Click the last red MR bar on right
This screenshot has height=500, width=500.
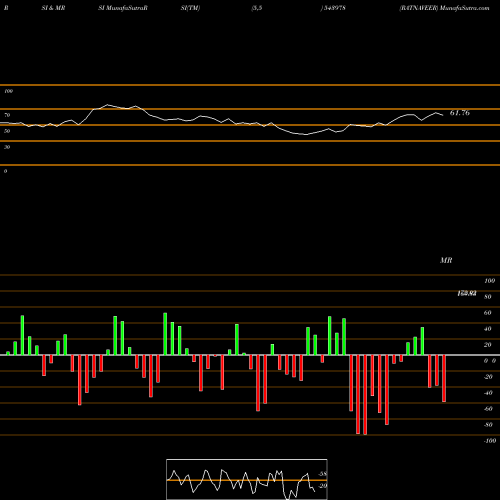[444, 379]
